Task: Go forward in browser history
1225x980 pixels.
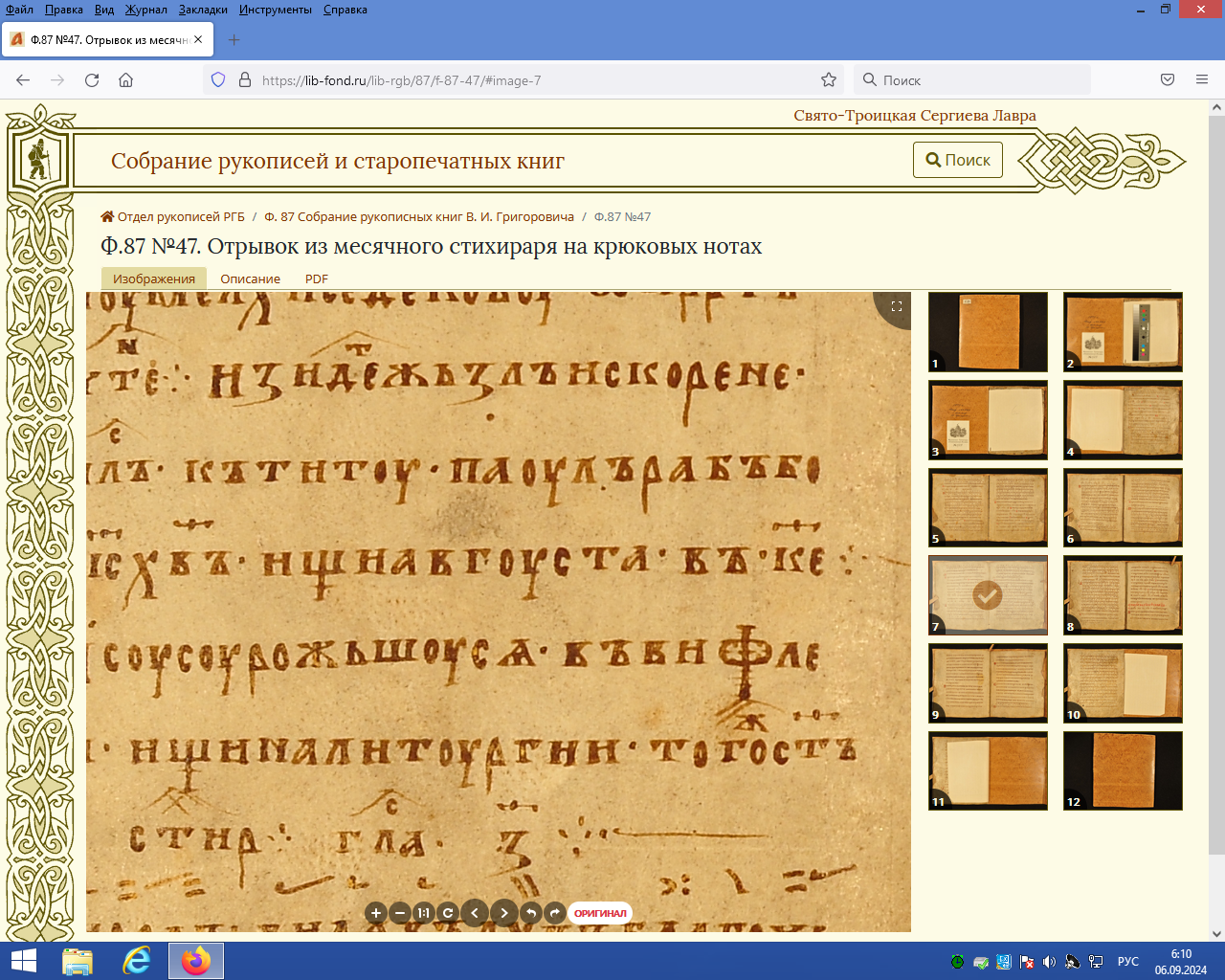Action: click(57, 80)
